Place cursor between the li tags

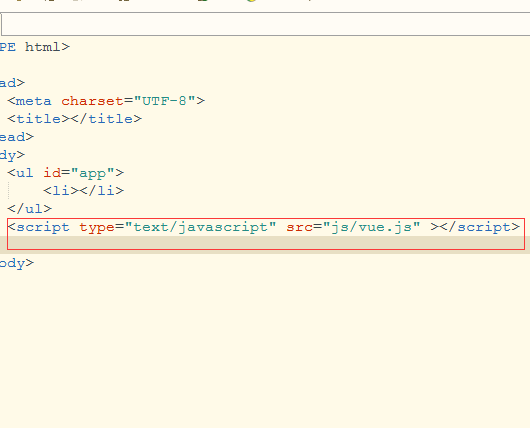[x=79, y=191]
